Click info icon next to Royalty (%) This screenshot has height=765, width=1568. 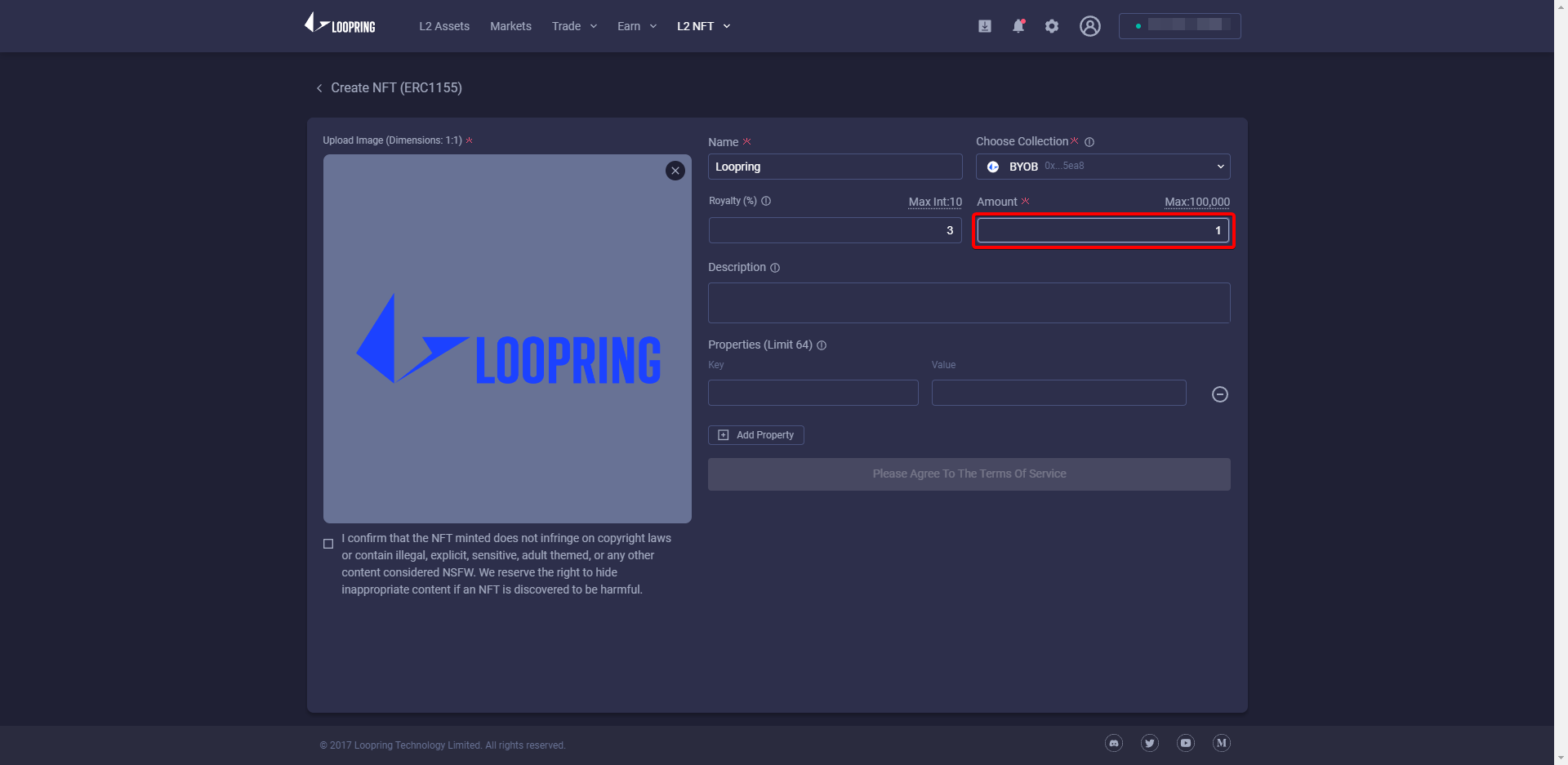coord(766,201)
